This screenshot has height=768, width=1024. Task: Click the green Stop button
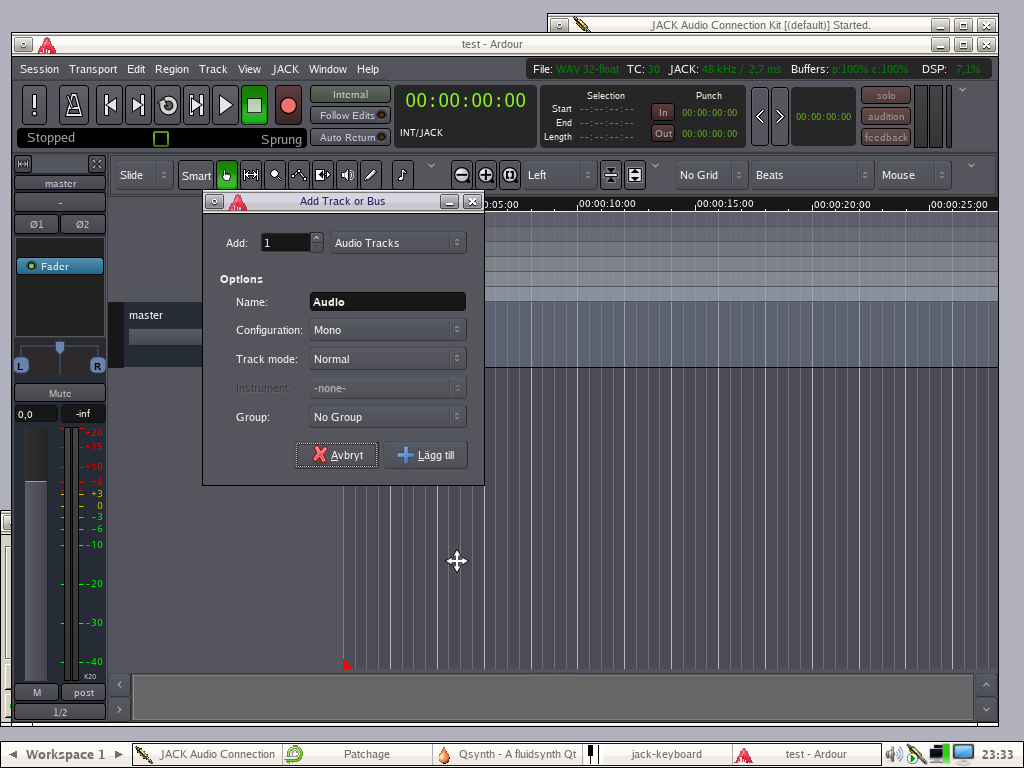[254, 105]
